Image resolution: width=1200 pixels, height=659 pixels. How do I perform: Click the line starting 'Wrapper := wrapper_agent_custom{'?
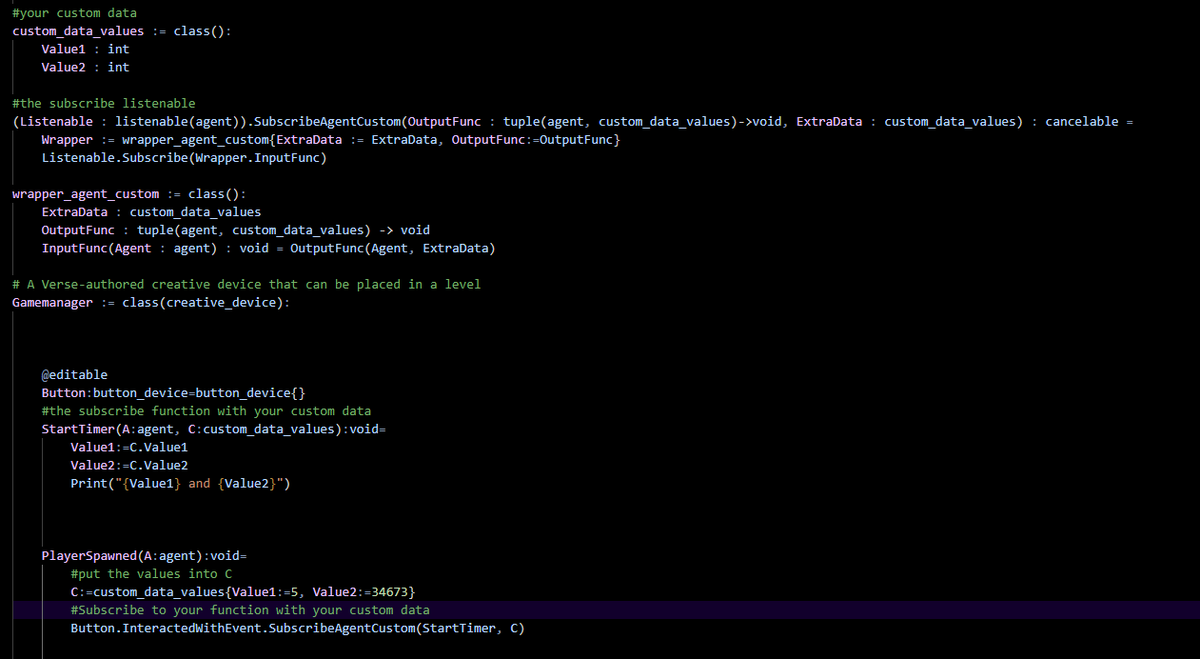pyautogui.click(x=331, y=139)
